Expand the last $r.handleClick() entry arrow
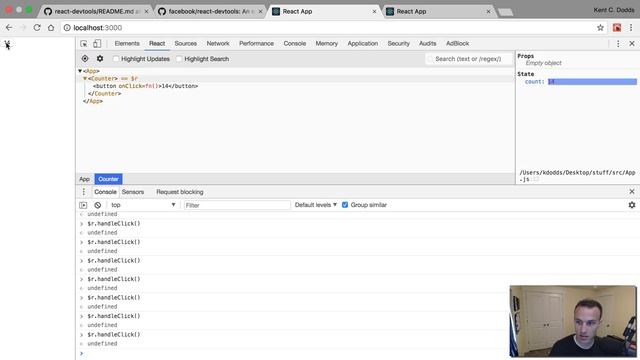 tap(81, 335)
